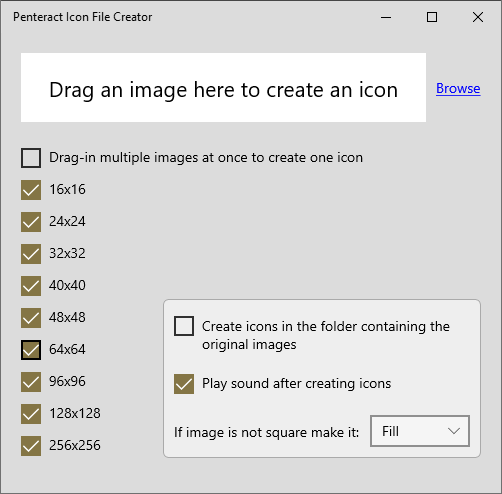The image size is (502, 494).
Task: Toggle the 32x32 icon size option
Action: pyautogui.click(x=31, y=254)
